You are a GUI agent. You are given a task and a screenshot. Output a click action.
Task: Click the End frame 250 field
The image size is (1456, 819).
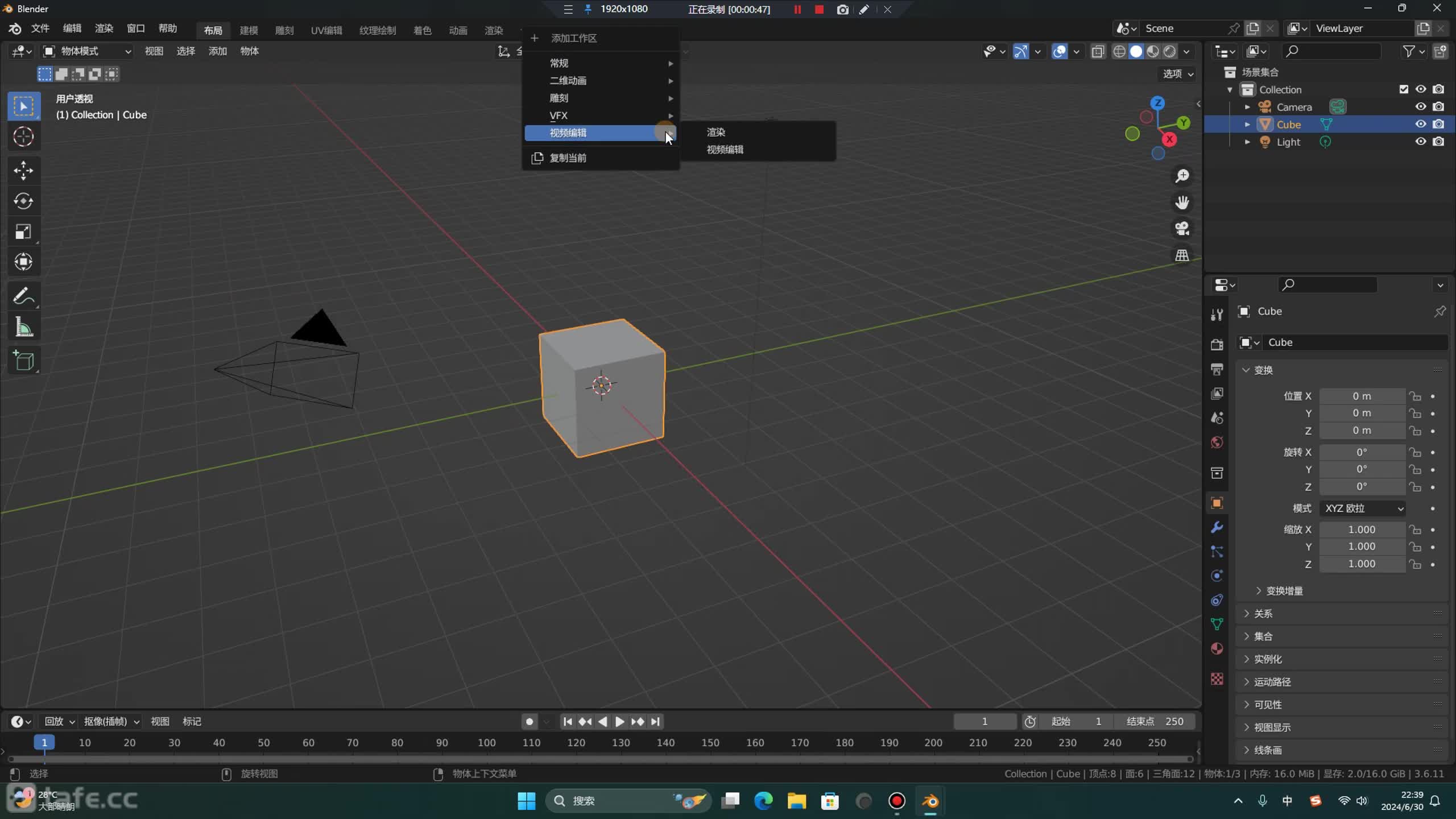click(x=1155, y=721)
